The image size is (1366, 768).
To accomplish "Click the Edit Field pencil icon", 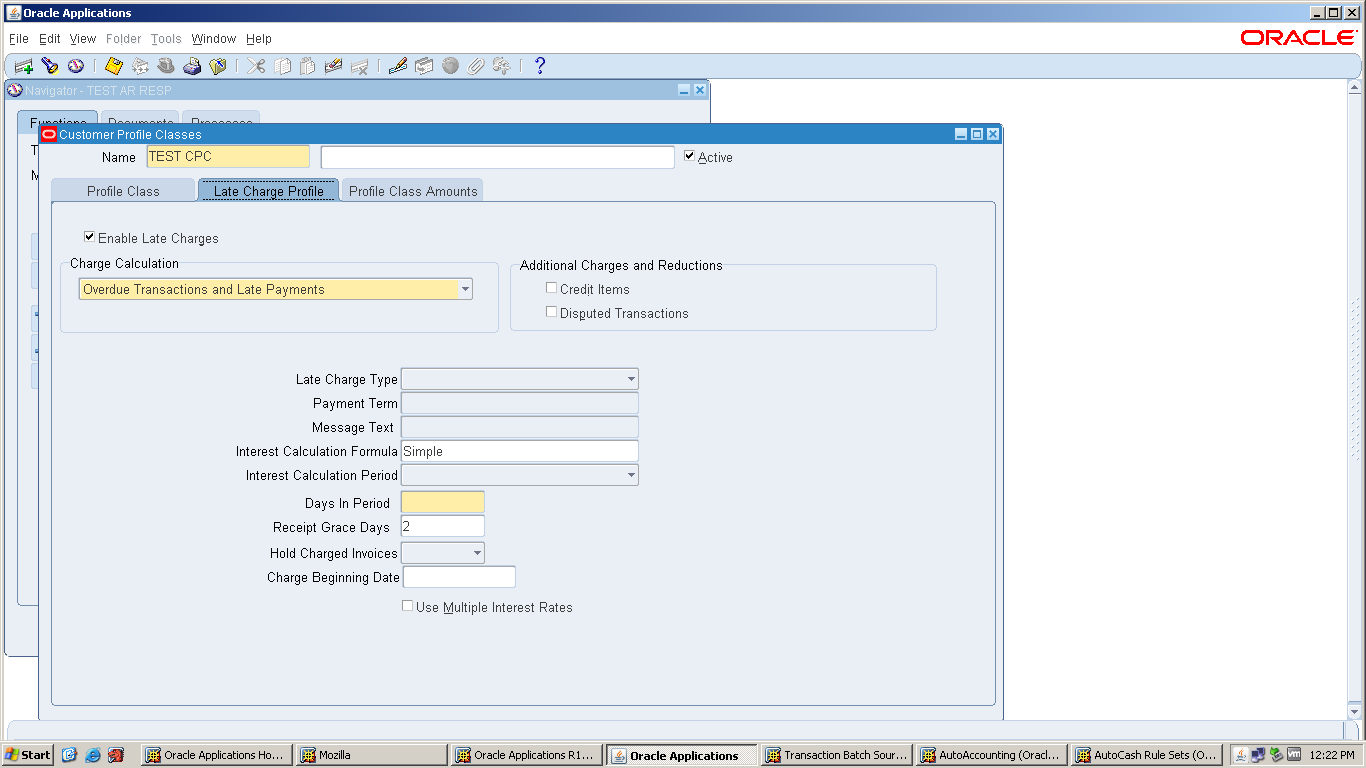I will (x=398, y=66).
